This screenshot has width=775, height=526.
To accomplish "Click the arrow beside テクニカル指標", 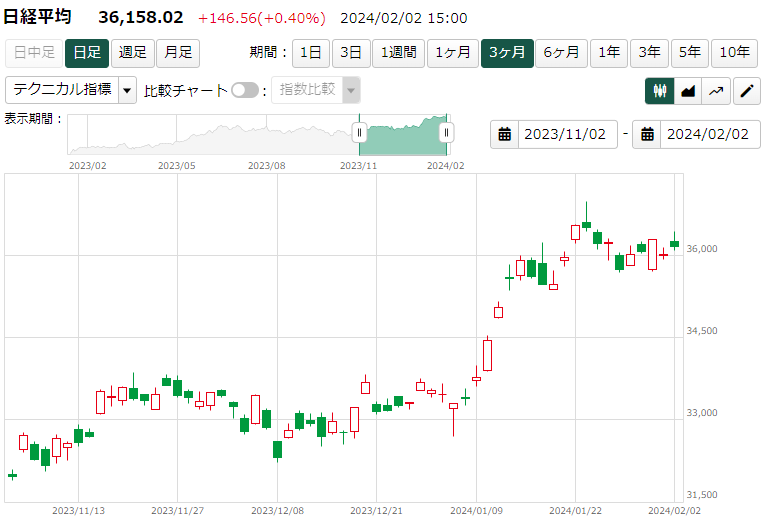I will 127,90.
